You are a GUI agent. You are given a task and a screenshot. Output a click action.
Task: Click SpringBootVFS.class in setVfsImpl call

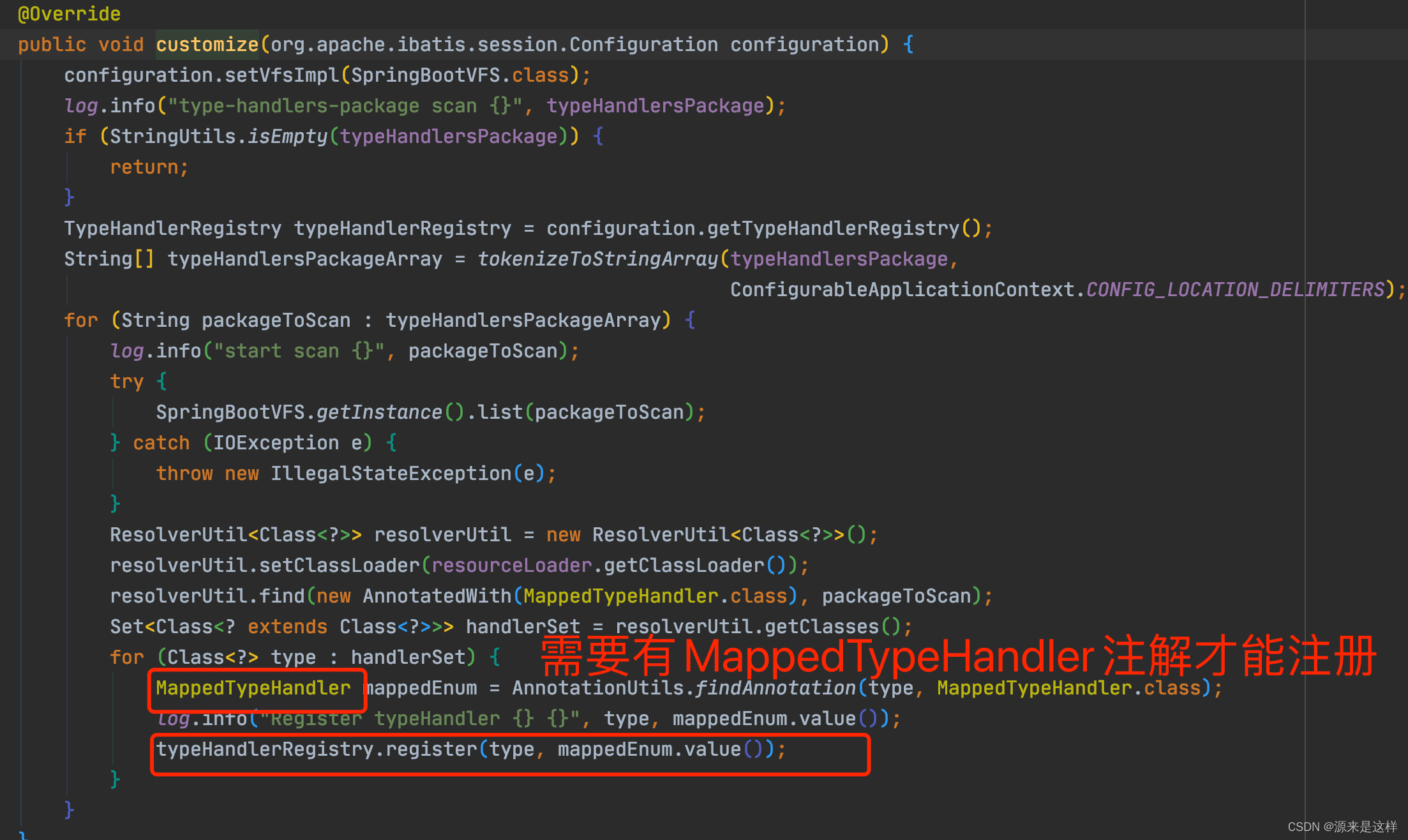460,75
